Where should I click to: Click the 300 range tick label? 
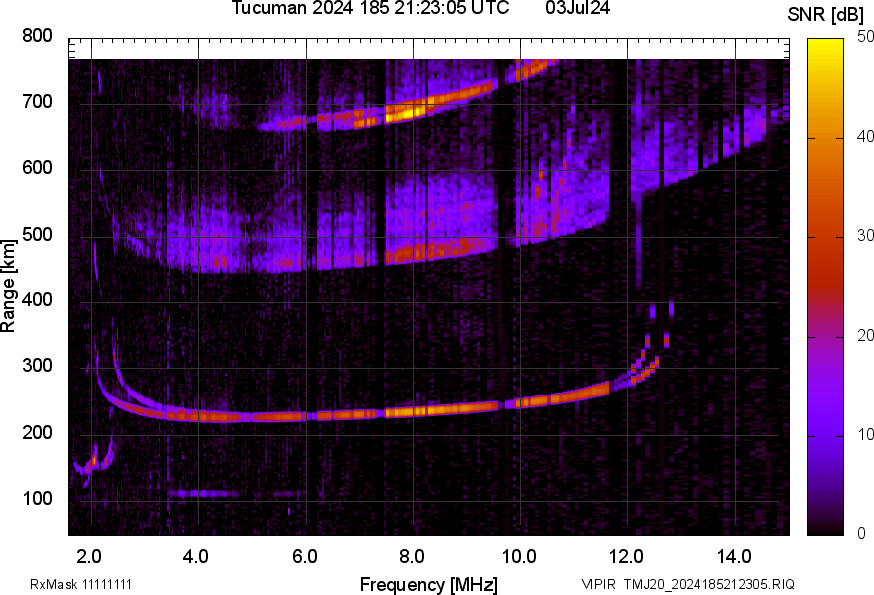pyautogui.click(x=37, y=366)
